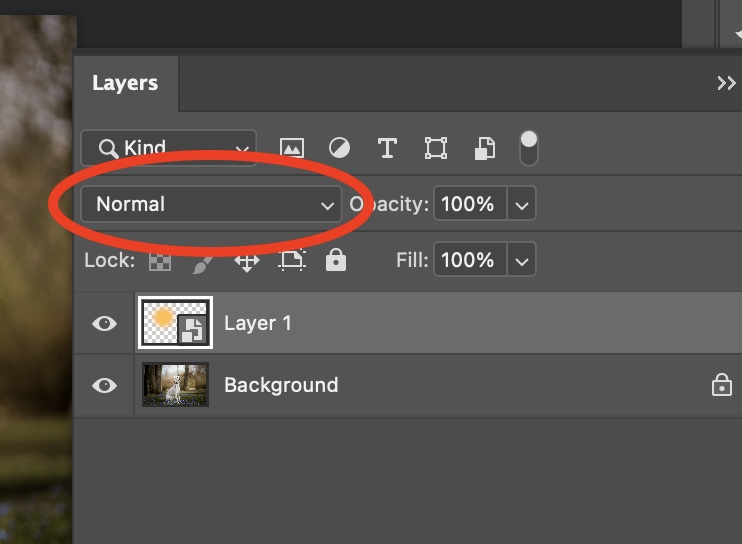Open the Kind filter dropdown

click(169, 149)
